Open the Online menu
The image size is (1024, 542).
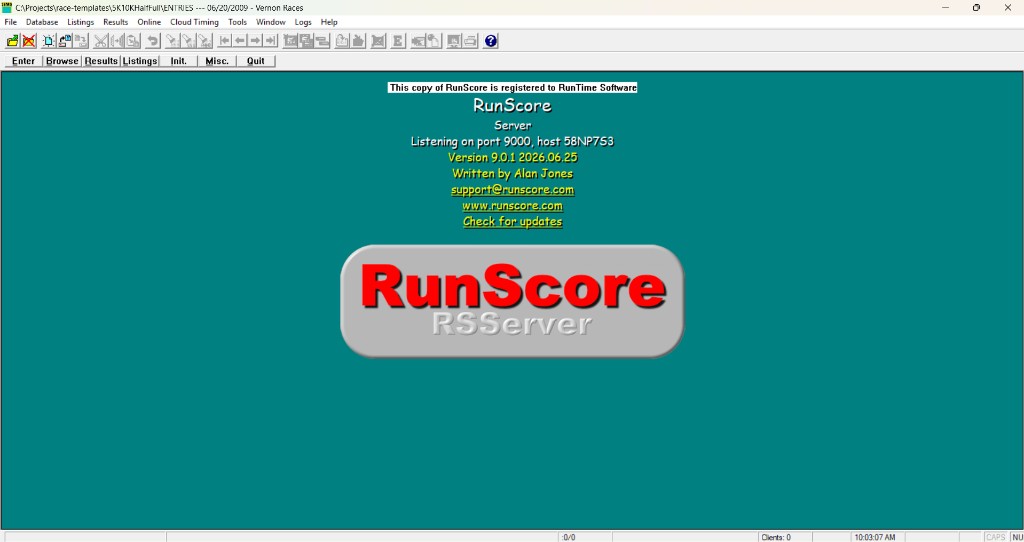click(x=149, y=22)
